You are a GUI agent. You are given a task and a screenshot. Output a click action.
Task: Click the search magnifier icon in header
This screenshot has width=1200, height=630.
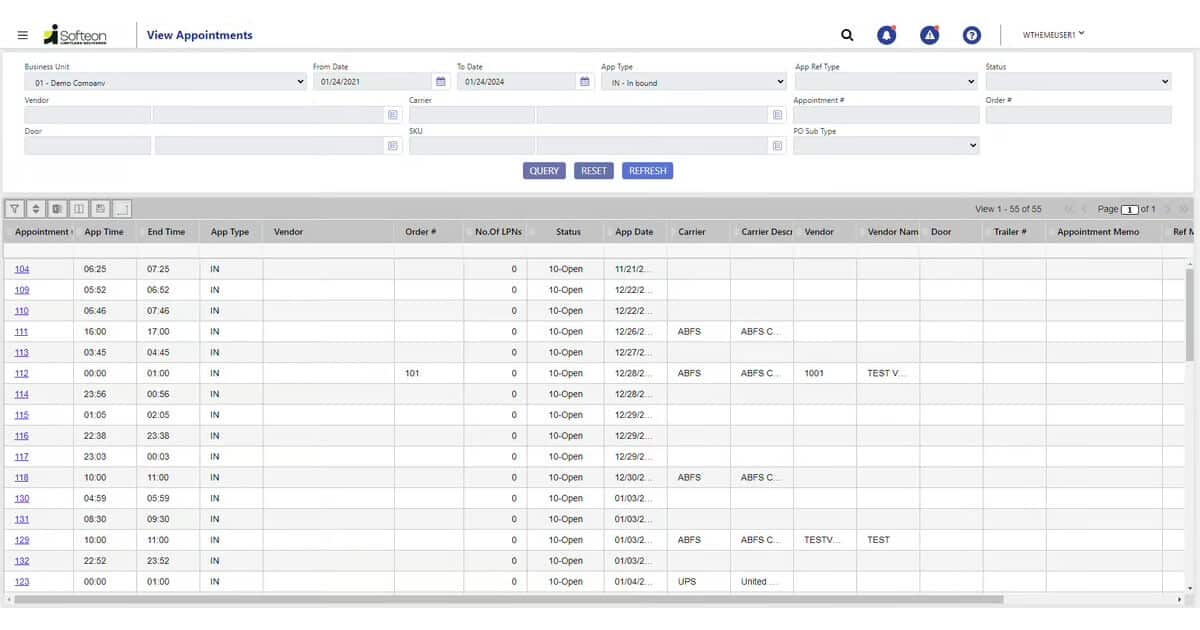(847, 35)
